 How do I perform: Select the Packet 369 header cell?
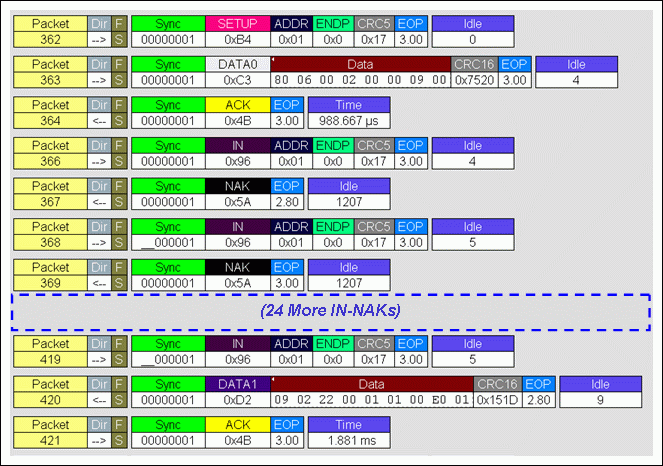(50, 275)
